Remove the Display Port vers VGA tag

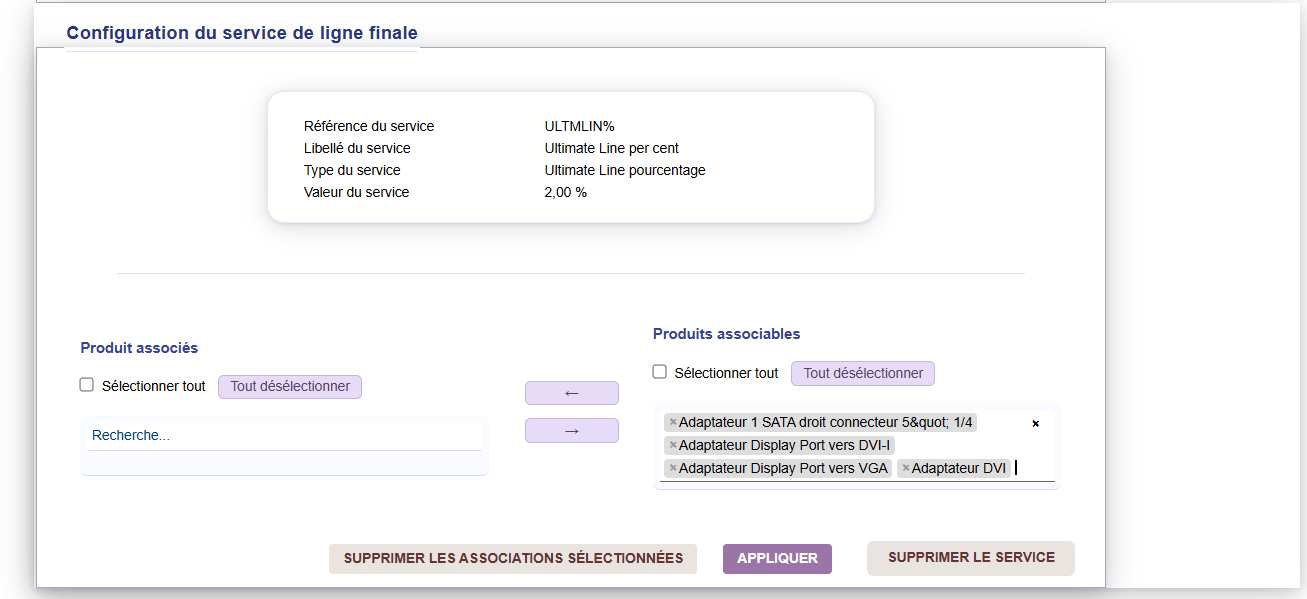[x=673, y=468]
